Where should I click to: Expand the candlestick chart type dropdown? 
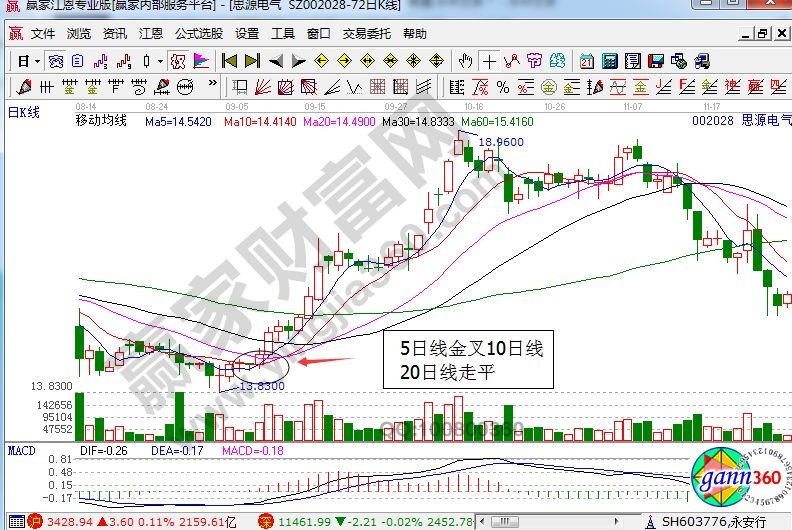point(161,61)
